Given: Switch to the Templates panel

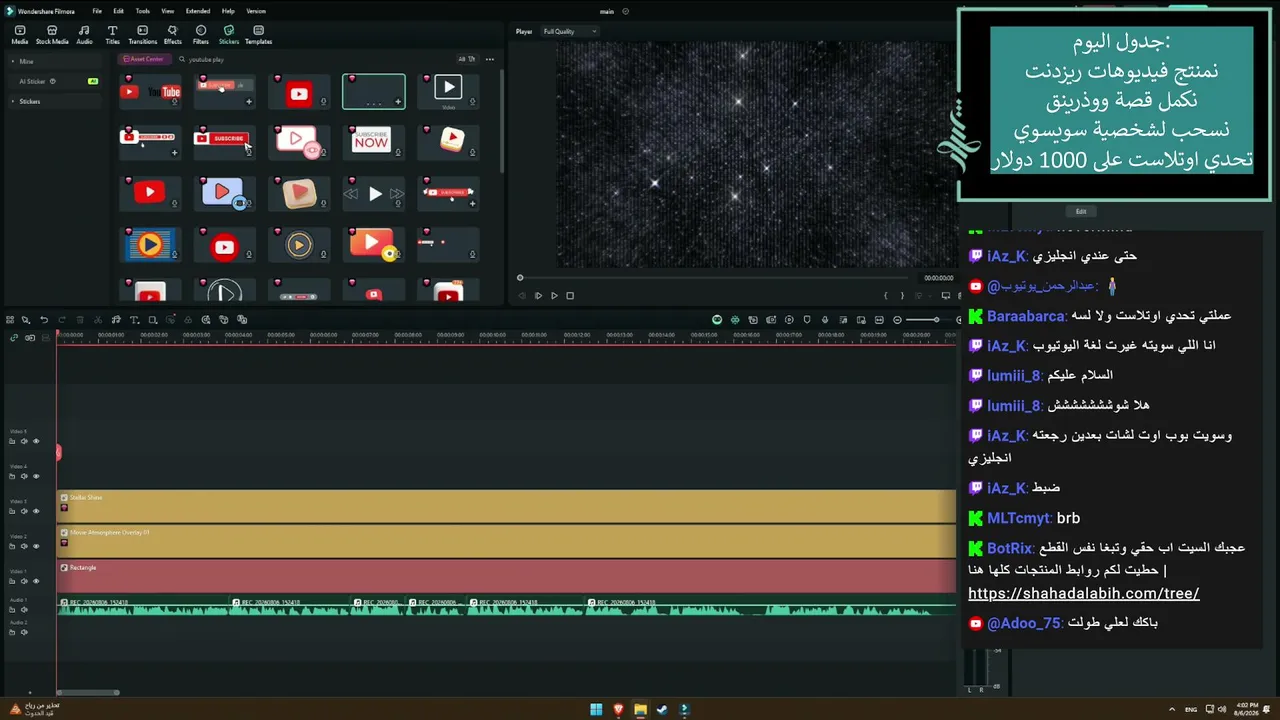Looking at the screenshot, I should click(258, 35).
